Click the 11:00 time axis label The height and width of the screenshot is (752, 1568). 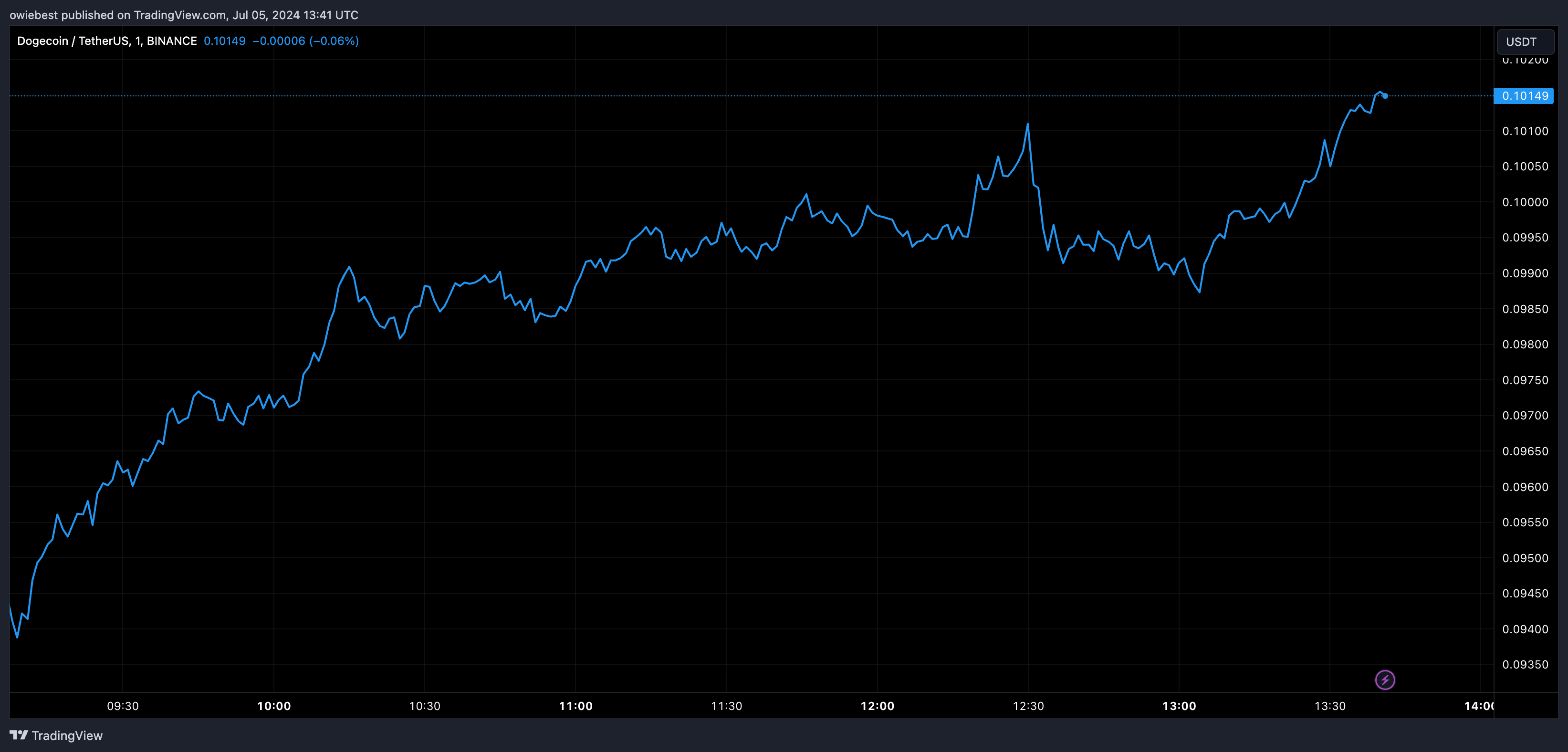(x=576, y=706)
